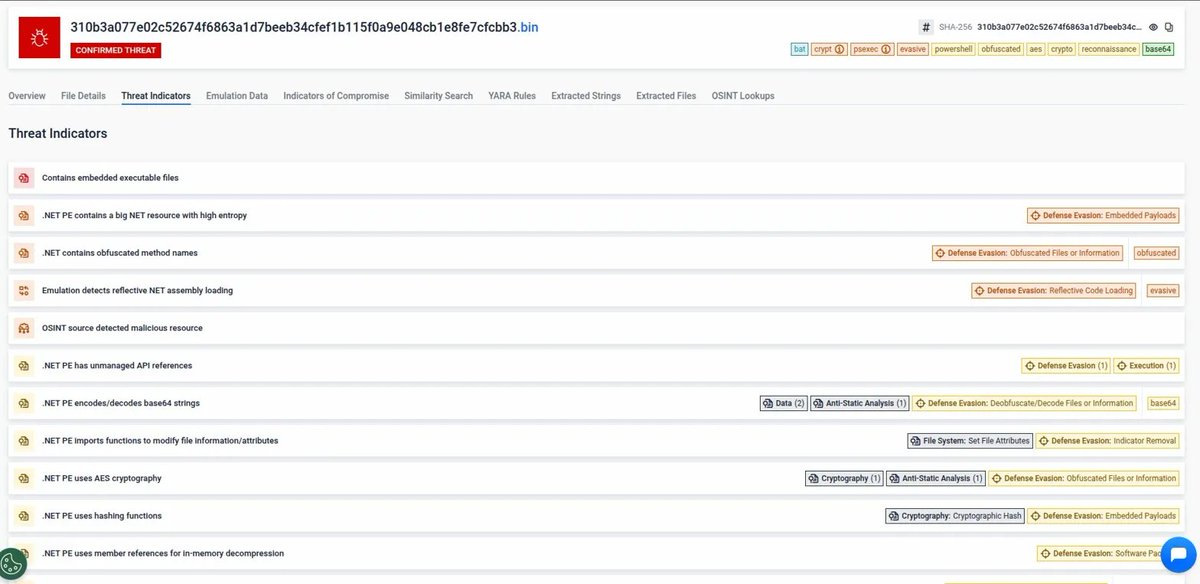The image size is (1200, 584).
Task: Click Defense Evasion: Embedded Payloads on NET resource row
Action: tap(1104, 215)
